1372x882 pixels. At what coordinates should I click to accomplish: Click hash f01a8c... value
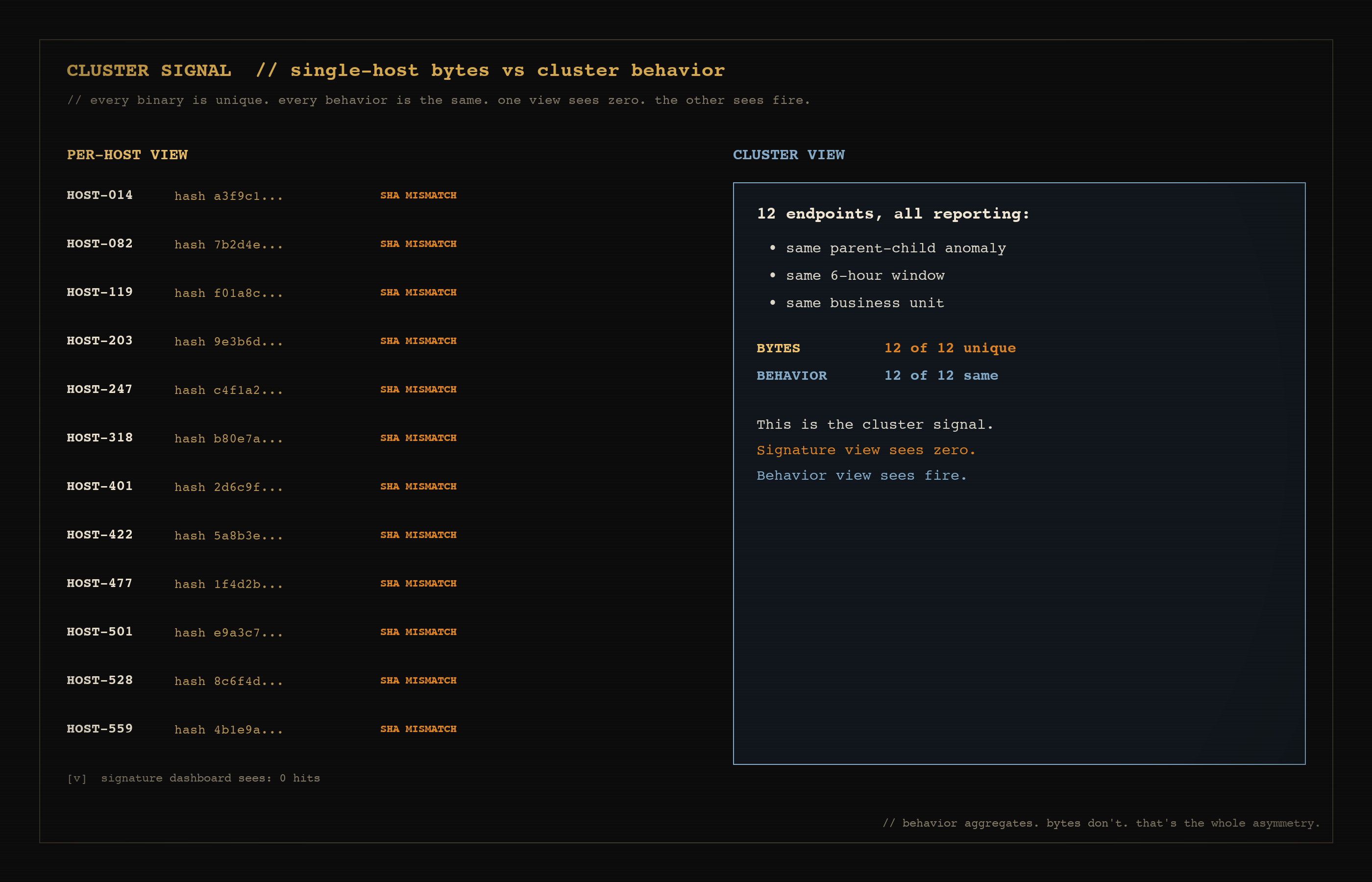click(228, 293)
